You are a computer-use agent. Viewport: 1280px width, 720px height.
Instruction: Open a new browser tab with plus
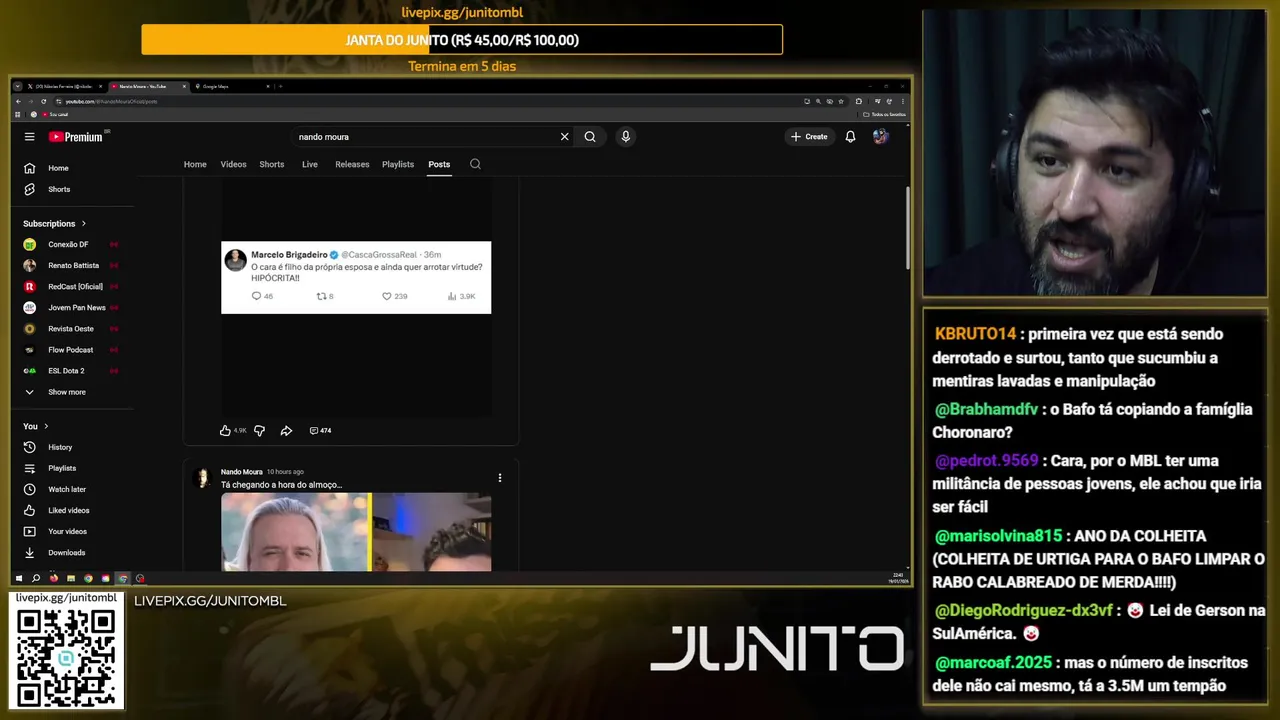click(280, 87)
